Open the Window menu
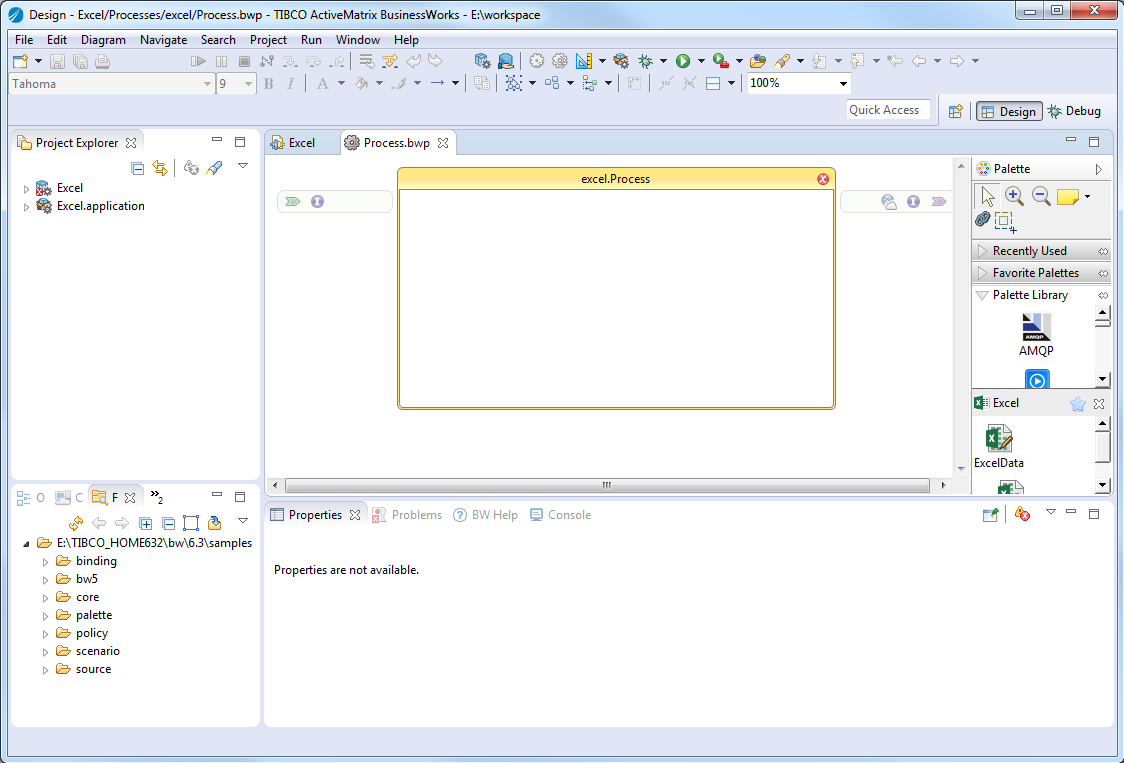The width and height of the screenshot is (1124, 763). pos(358,40)
